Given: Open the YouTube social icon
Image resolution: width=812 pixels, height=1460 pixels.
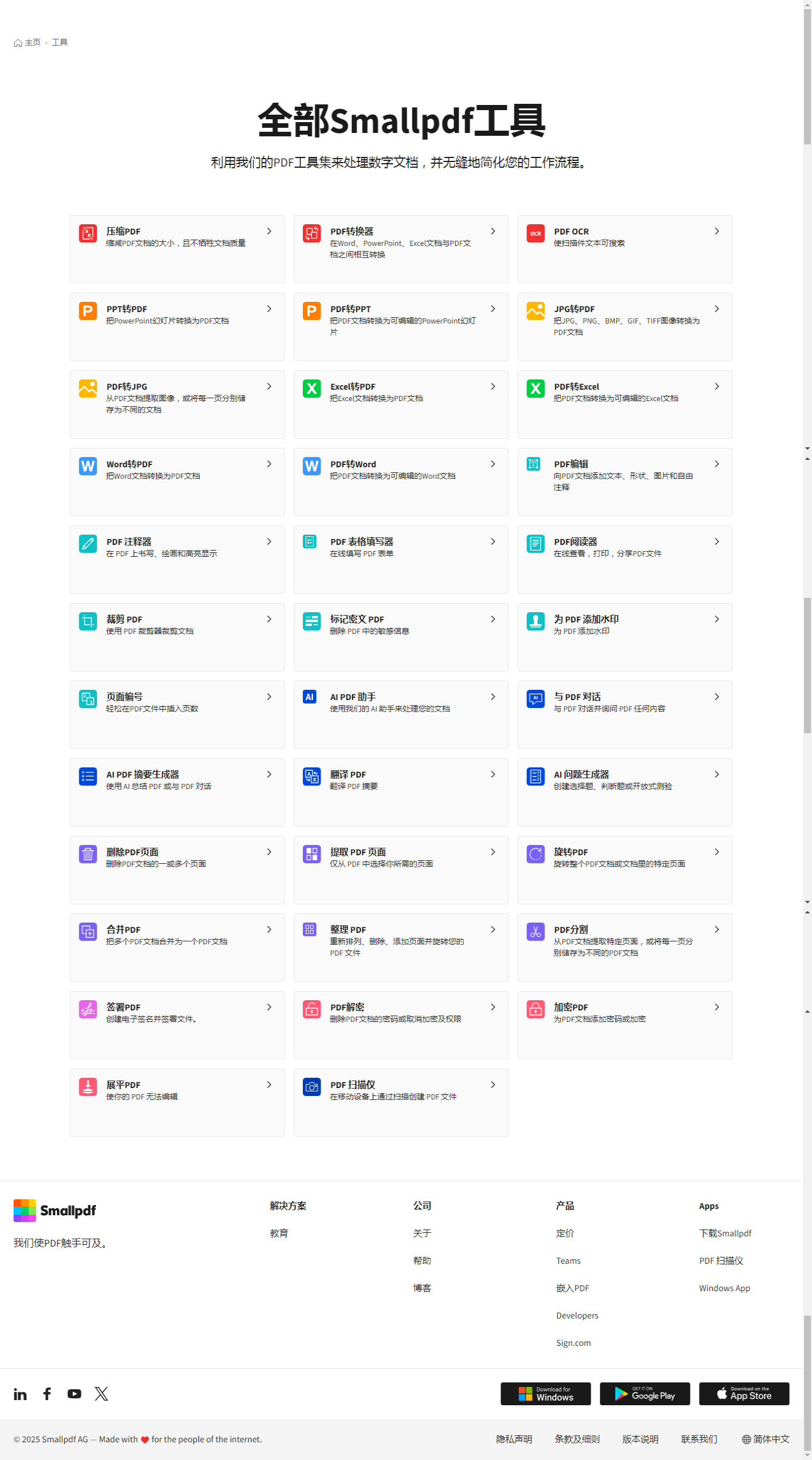Looking at the screenshot, I should point(74,1394).
